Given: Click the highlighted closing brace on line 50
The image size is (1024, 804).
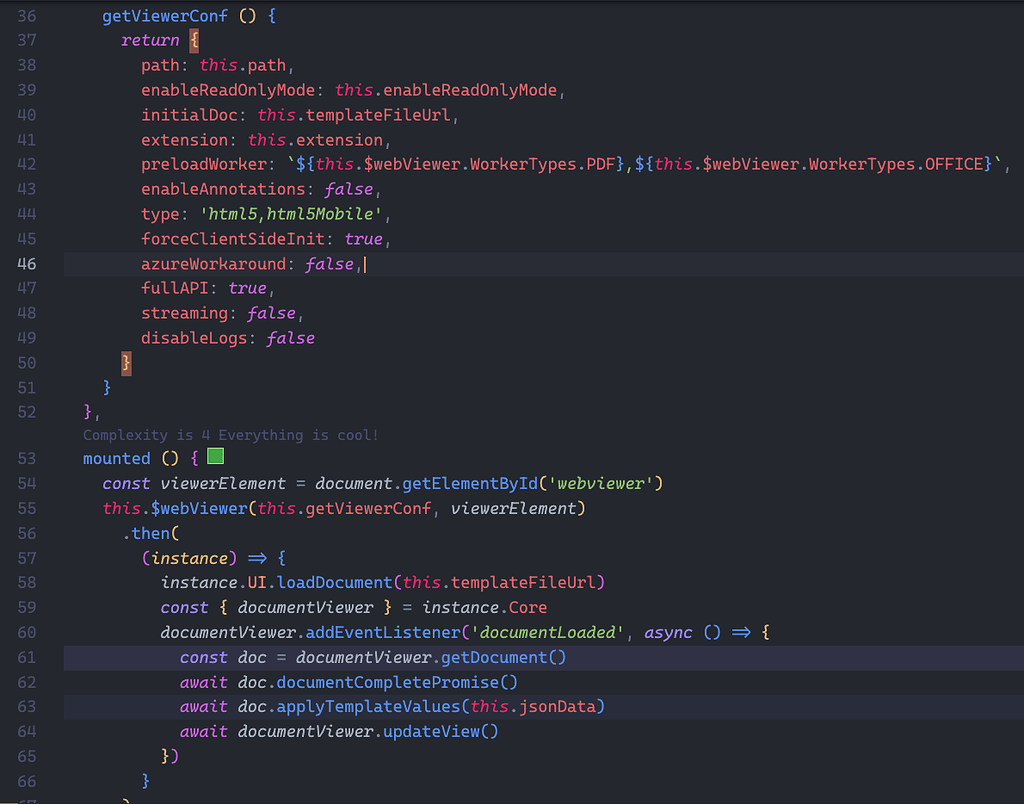Looking at the screenshot, I should 125,363.
